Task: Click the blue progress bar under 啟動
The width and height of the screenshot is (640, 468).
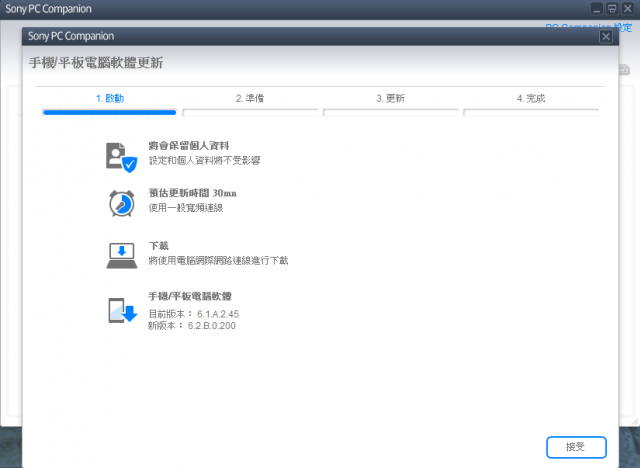Action: [x=109, y=112]
